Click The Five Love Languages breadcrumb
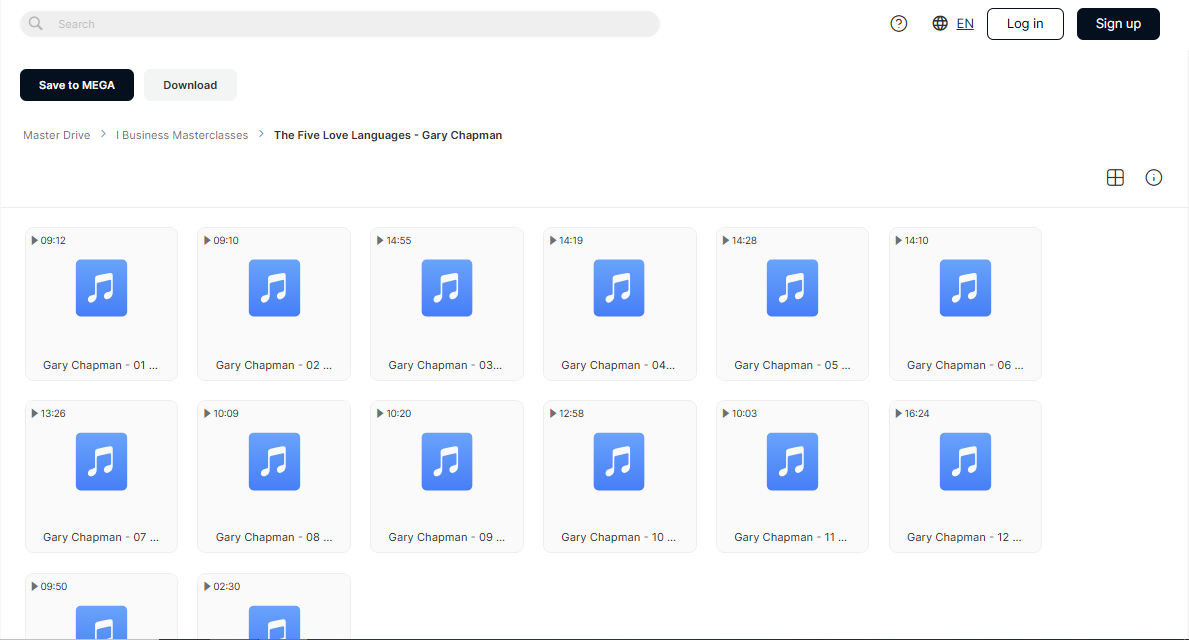This screenshot has width=1189, height=640. tap(387, 135)
